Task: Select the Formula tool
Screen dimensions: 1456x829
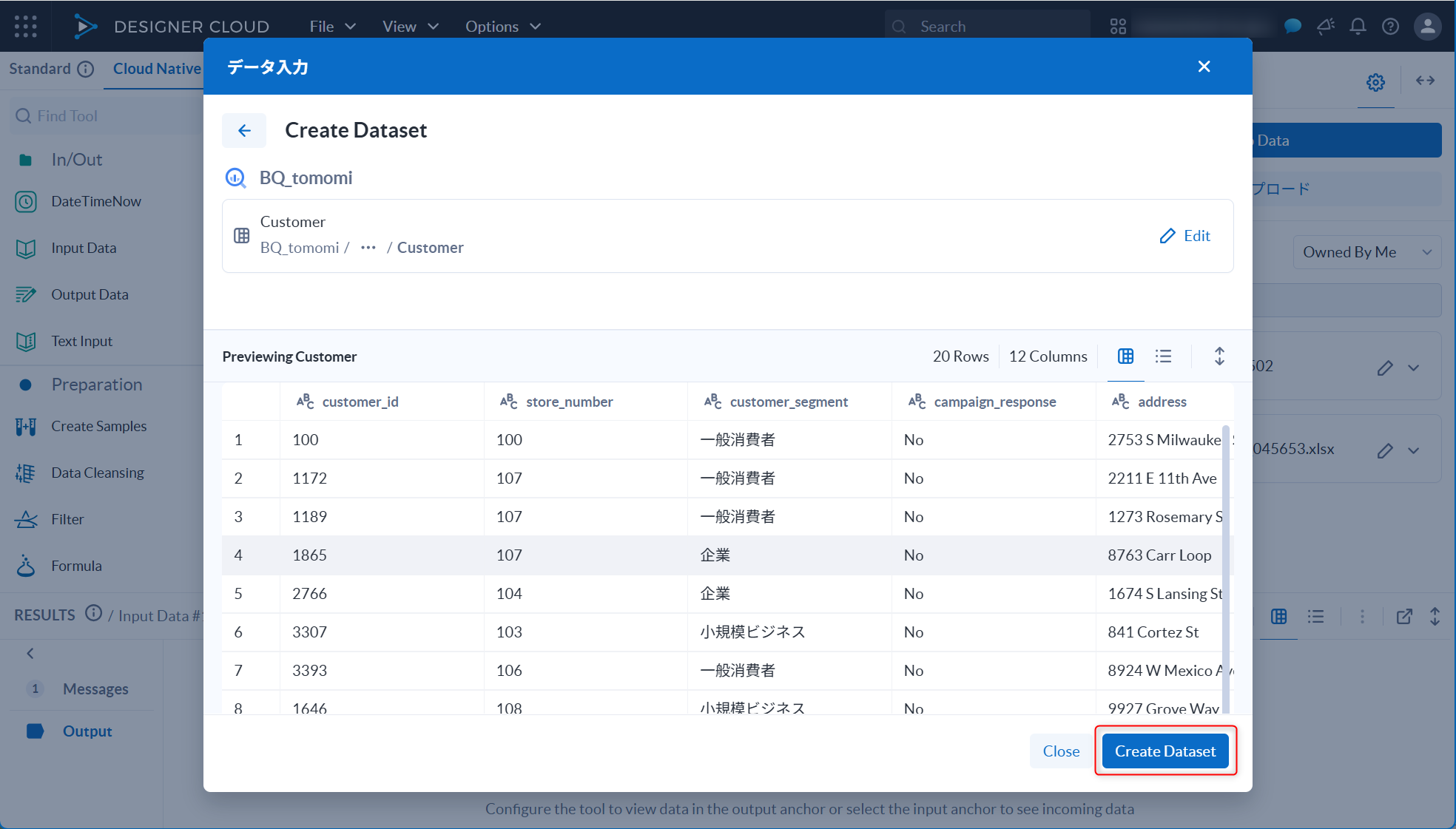Action: click(x=76, y=565)
